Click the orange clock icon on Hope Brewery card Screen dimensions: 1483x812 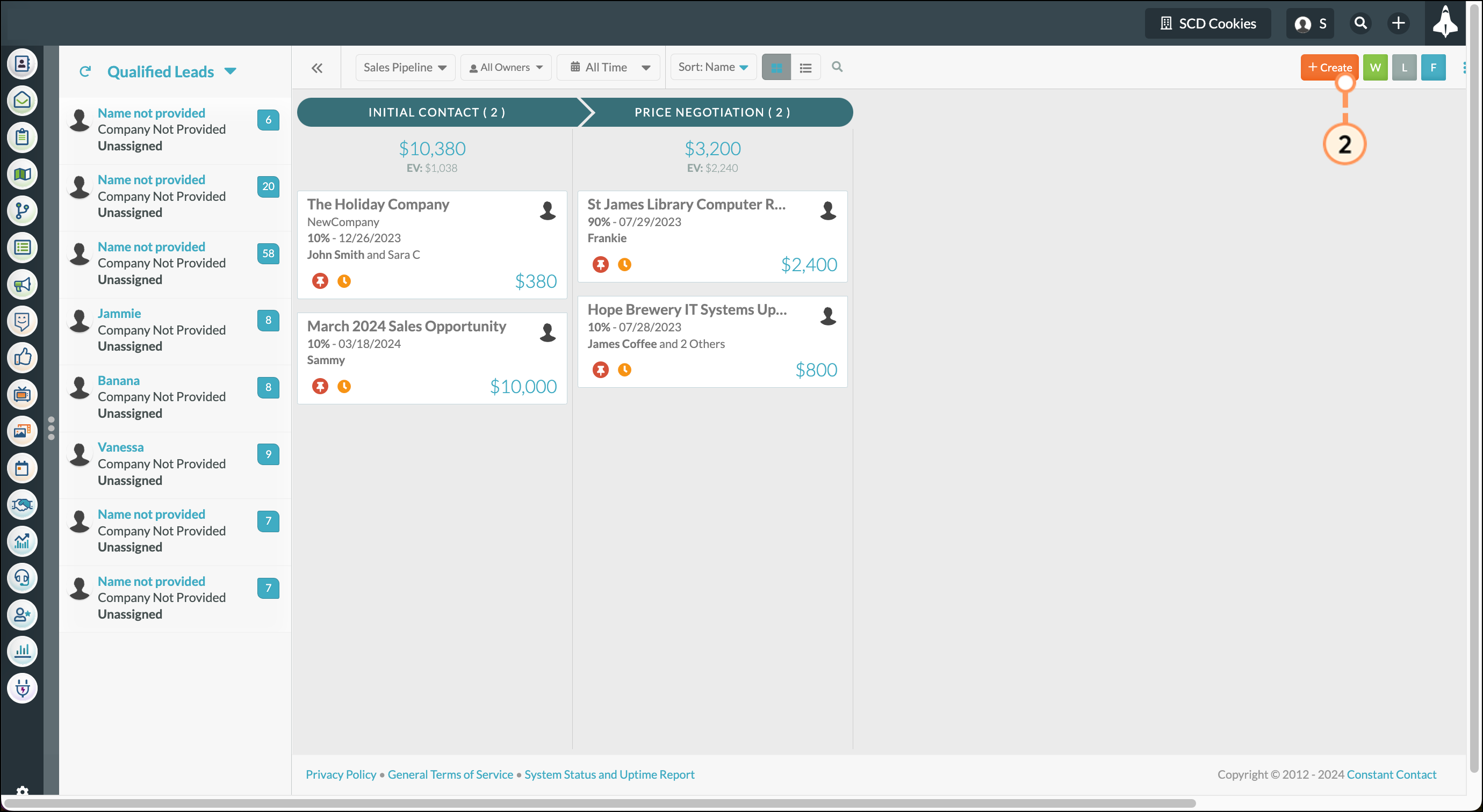(x=624, y=369)
